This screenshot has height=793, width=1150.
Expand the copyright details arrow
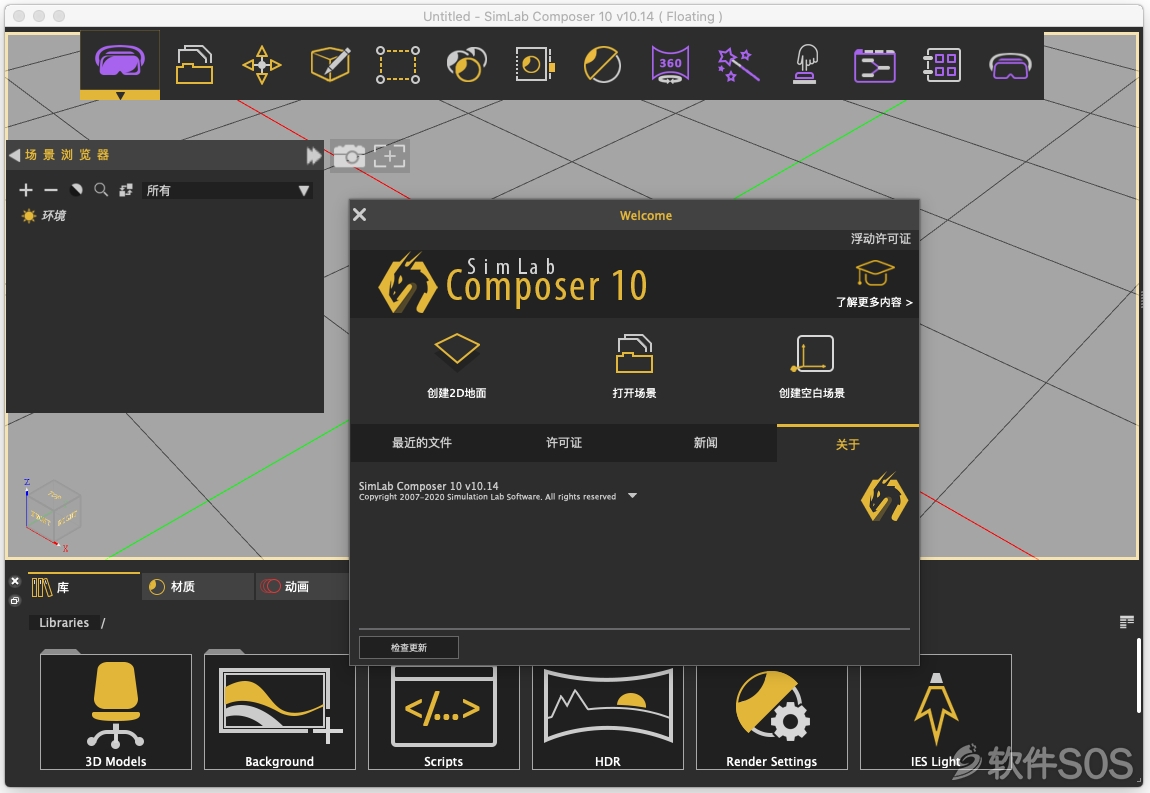pos(632,496)
